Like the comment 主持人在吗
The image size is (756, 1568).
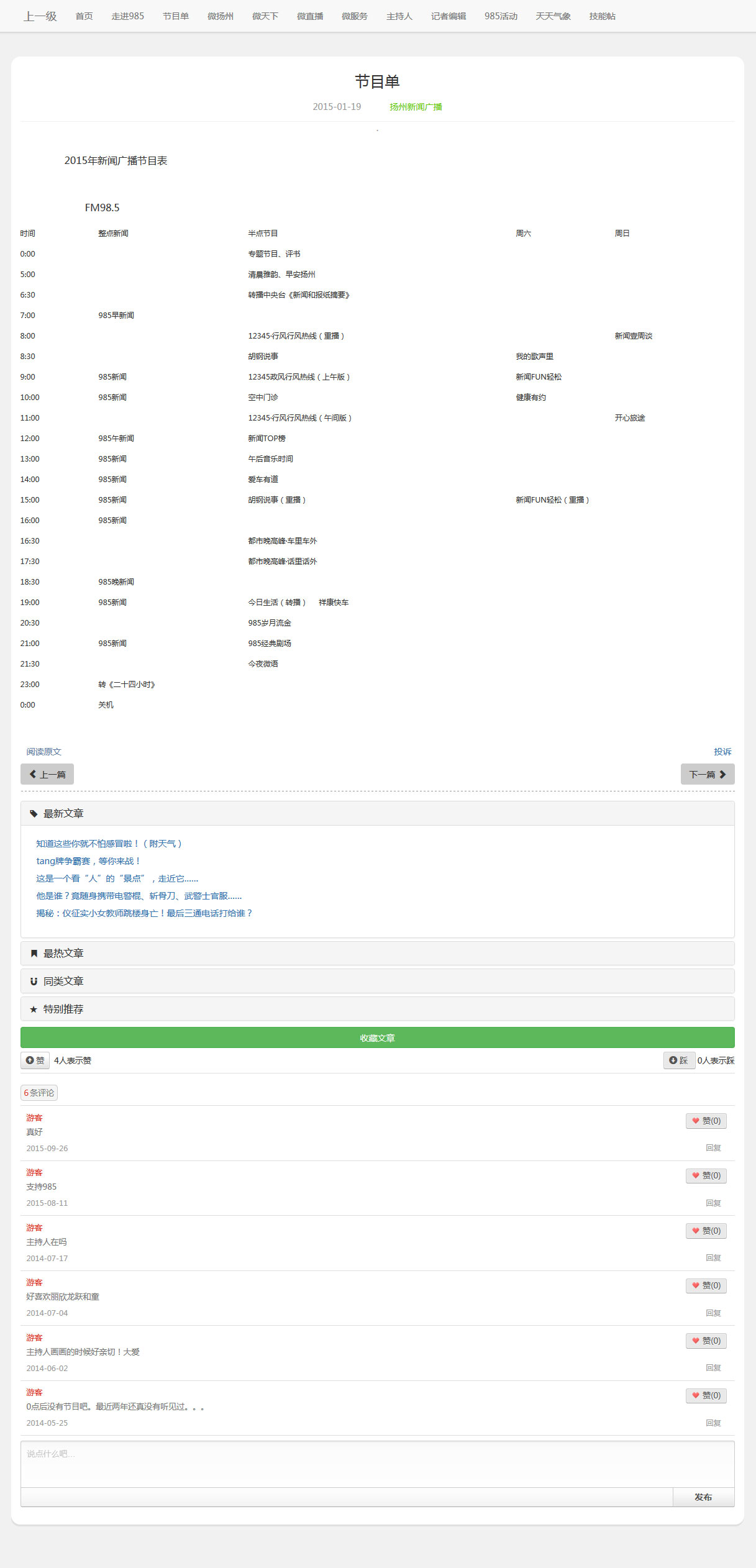point(706,1231)
